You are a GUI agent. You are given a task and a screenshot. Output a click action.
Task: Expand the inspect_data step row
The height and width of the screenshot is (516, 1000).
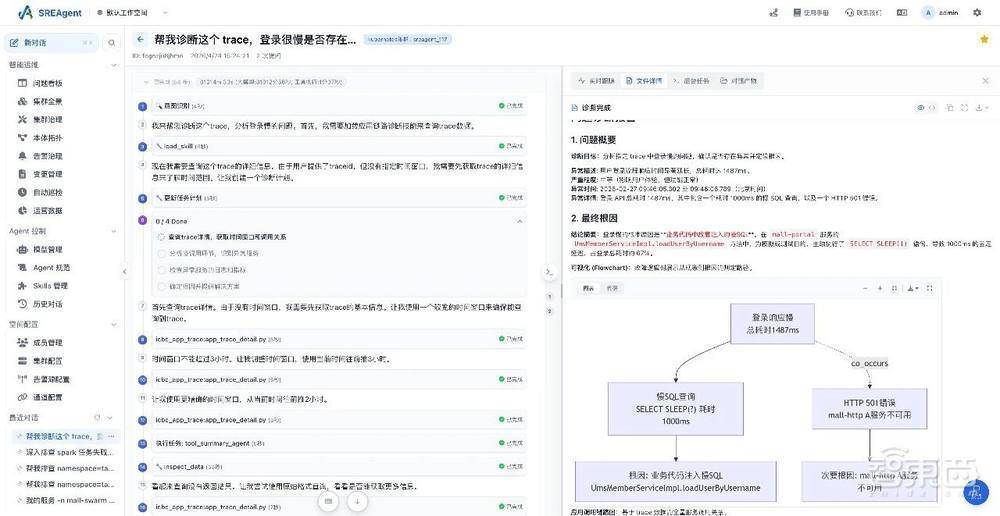pos(339,468)
